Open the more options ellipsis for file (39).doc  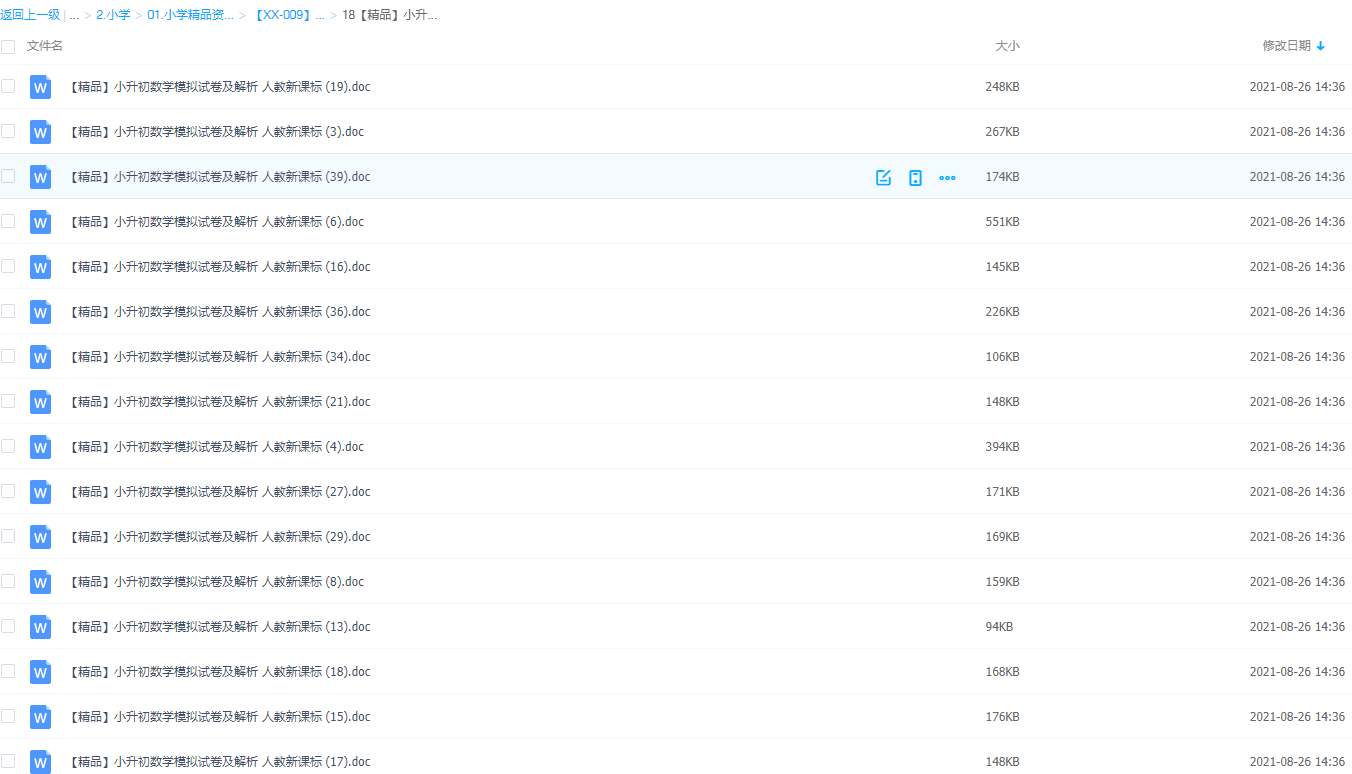click(x=947, y=177)
